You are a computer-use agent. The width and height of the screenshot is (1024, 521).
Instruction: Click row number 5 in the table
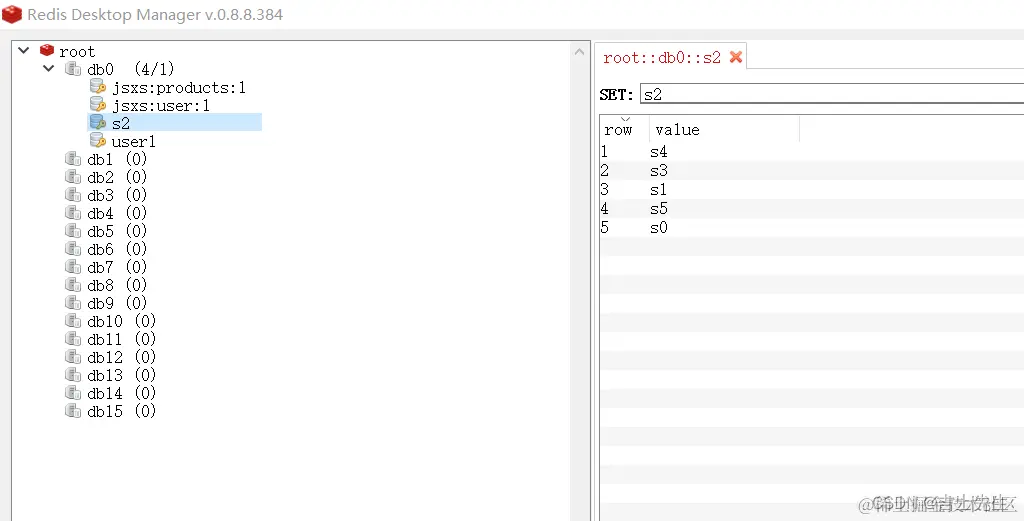(x=605, y=228)
